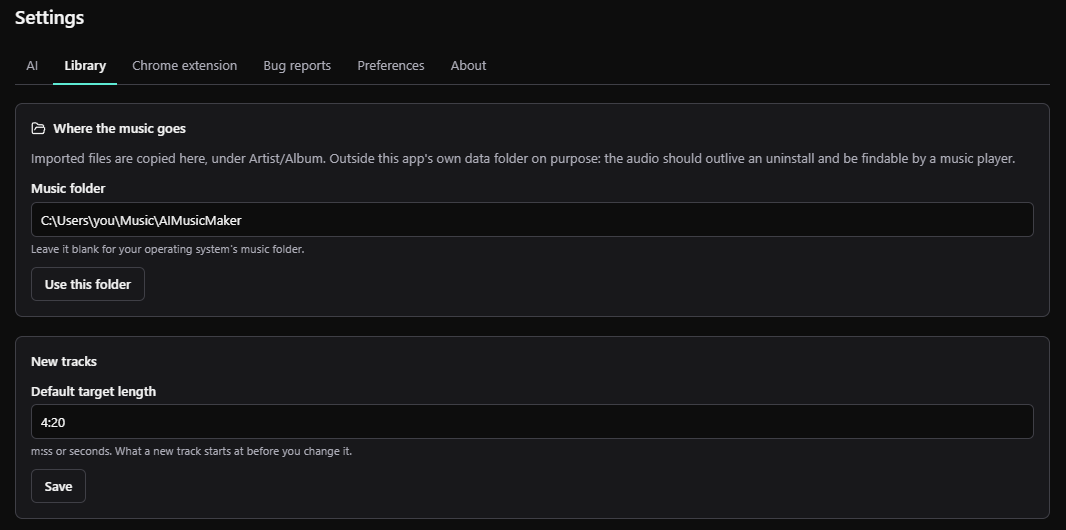The height and width of the screenshot is (530, 1066).
Task: Switch to the AI settings tab
Action: [x=32, y=66]
